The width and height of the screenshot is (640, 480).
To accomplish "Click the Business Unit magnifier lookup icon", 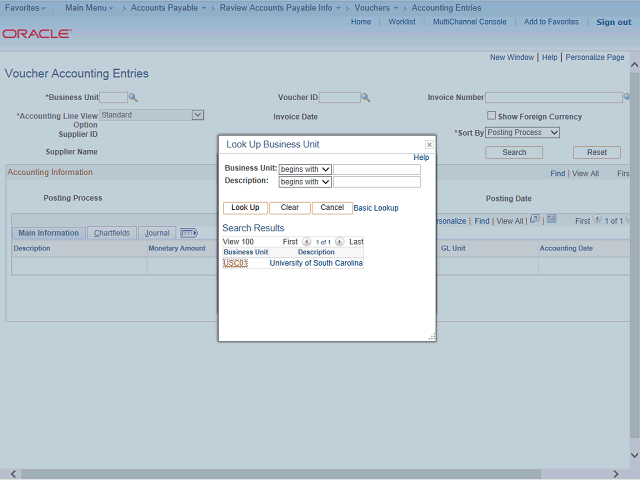I will [x=133, y=98].
